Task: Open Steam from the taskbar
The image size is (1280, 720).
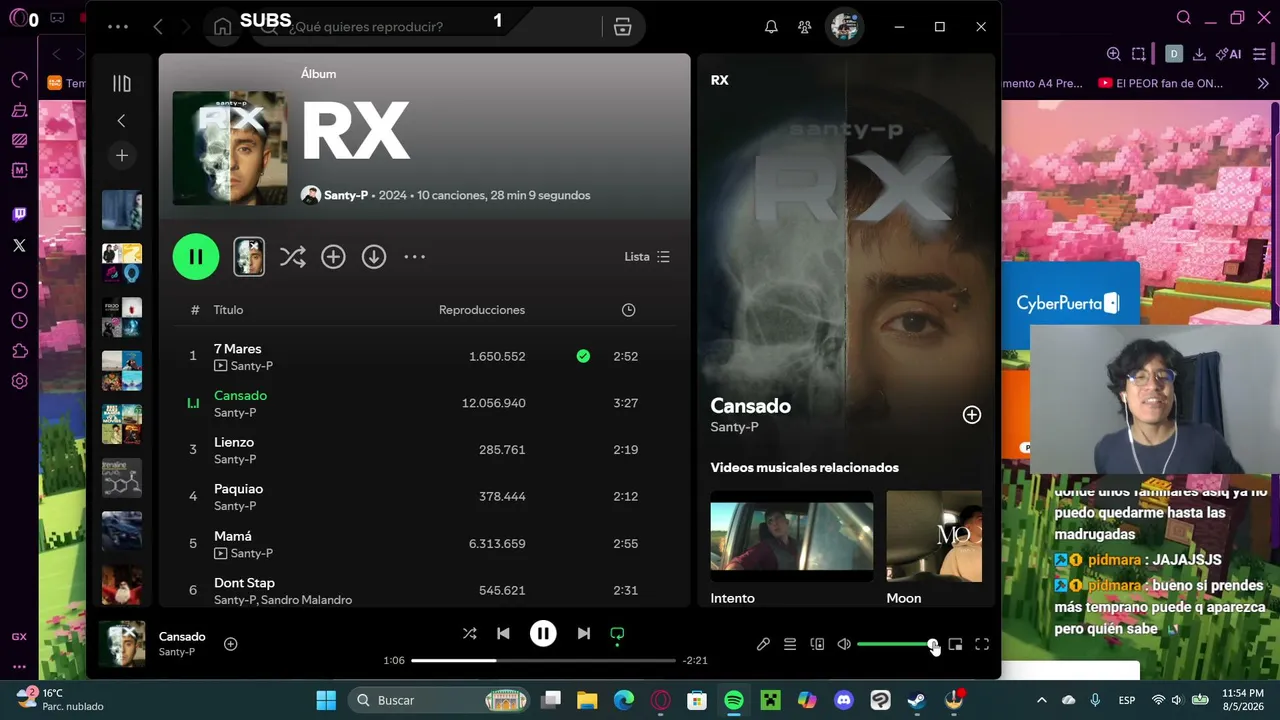Action: (917, 700)
